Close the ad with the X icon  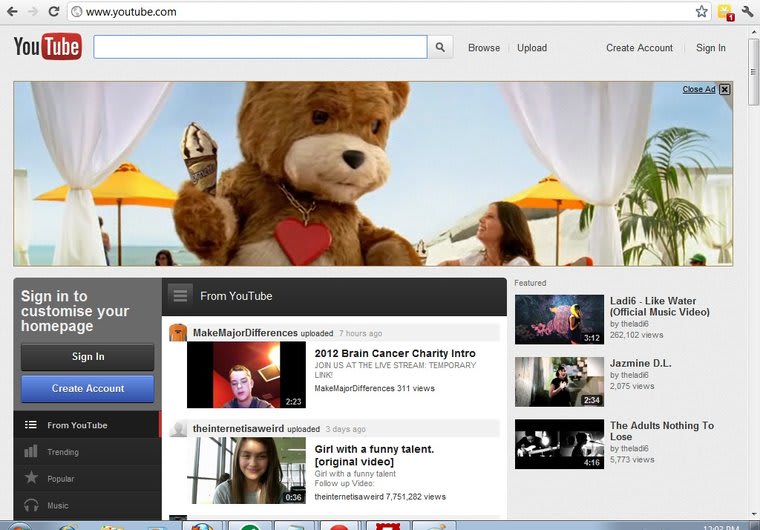pyautogui.click(x=725, y=89)
